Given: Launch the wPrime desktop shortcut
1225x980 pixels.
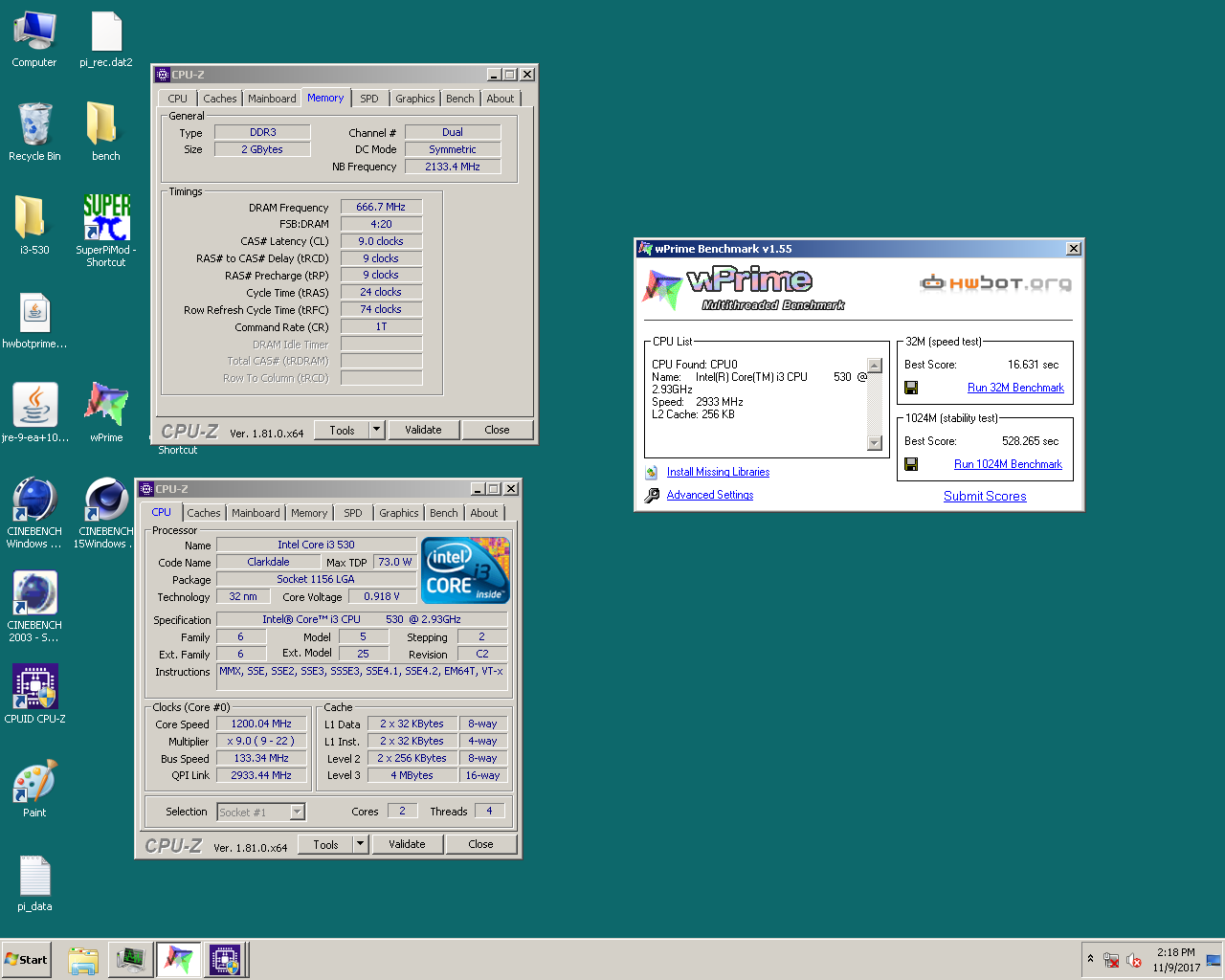Looking at the screenshot, I should [106, 412].
